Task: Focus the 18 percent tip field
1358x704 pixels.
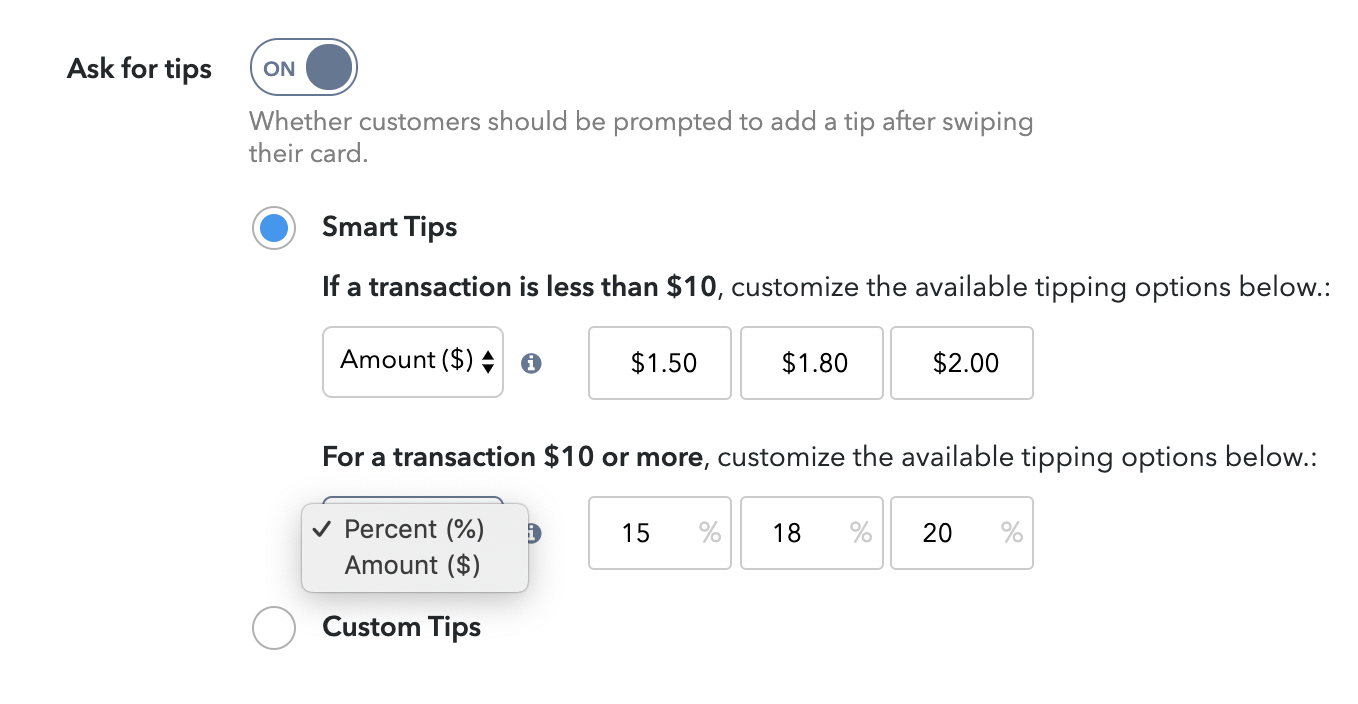Action: [x=811, y=533]
